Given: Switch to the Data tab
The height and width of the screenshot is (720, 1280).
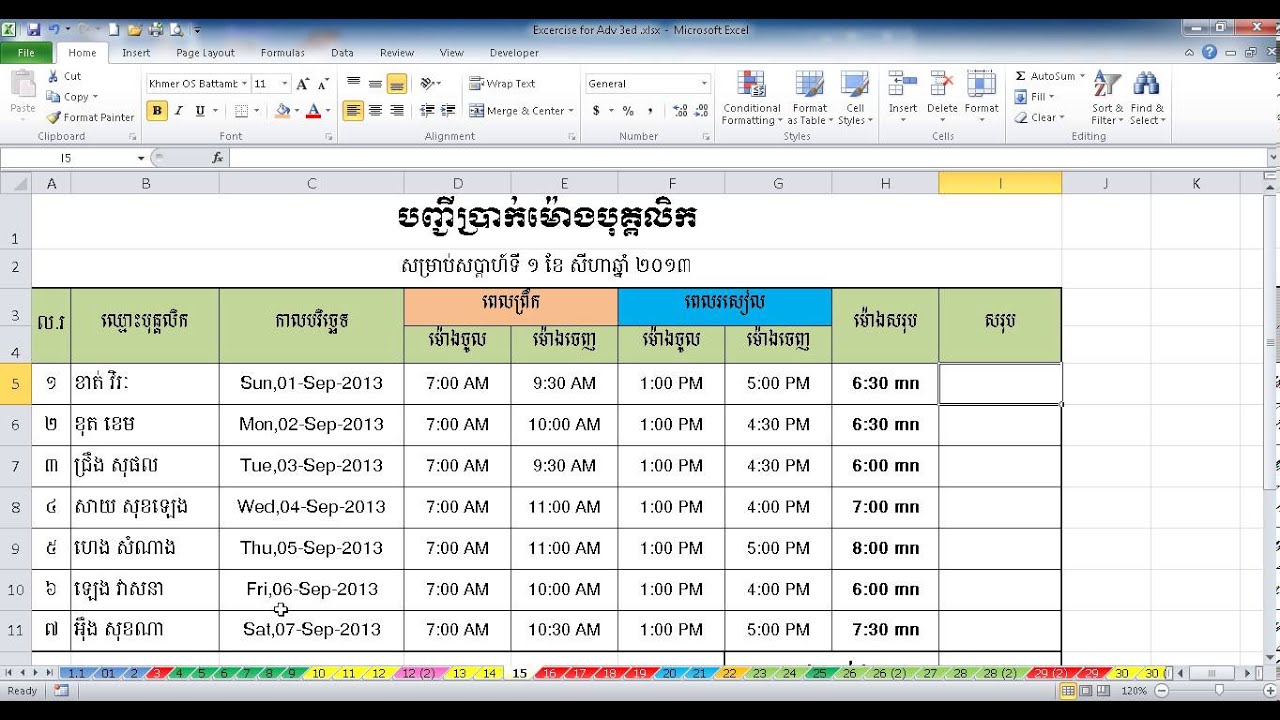Looking at the screenshot, I should click(x=342, y=53).
